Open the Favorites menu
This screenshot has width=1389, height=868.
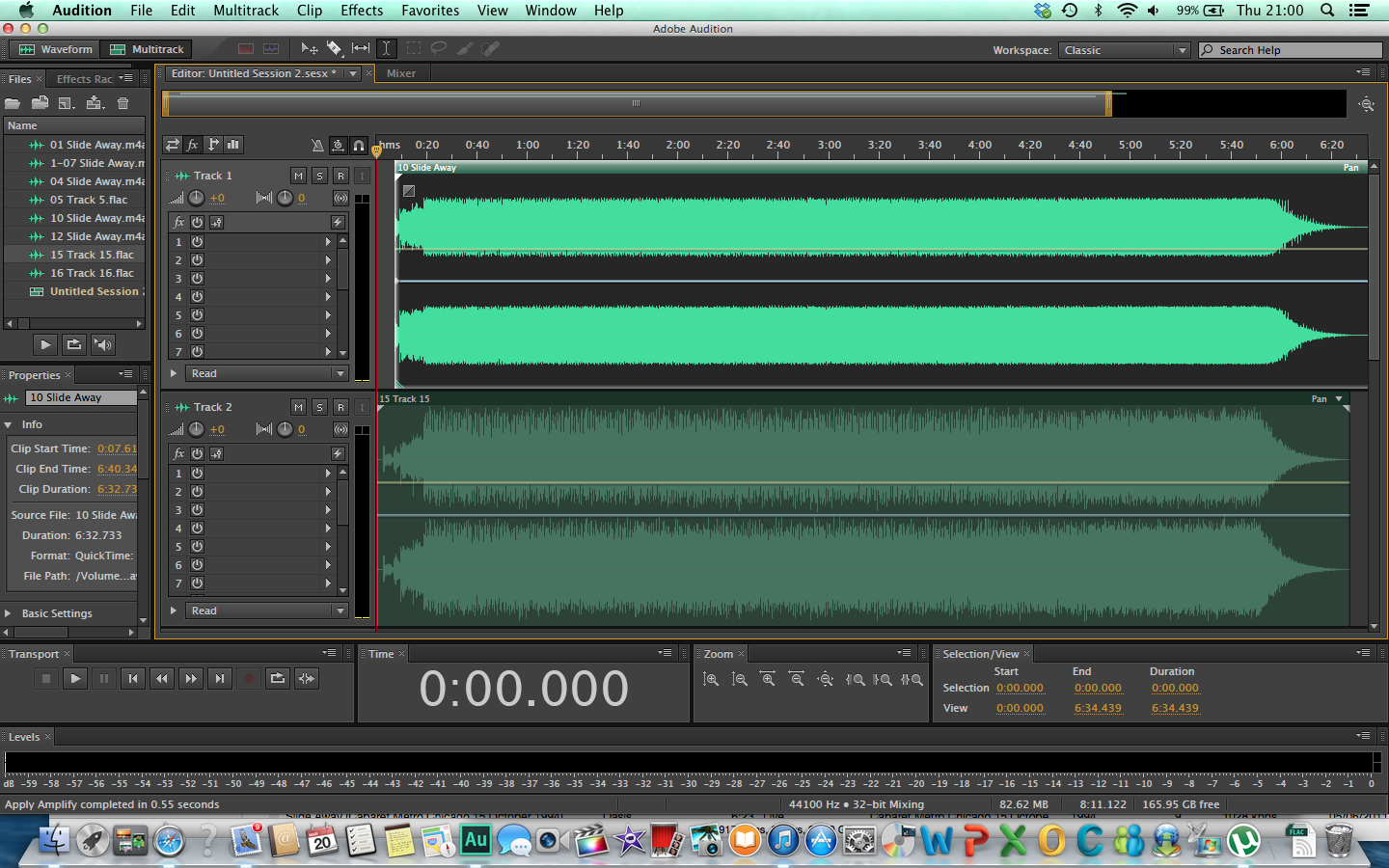pos(430,11)
